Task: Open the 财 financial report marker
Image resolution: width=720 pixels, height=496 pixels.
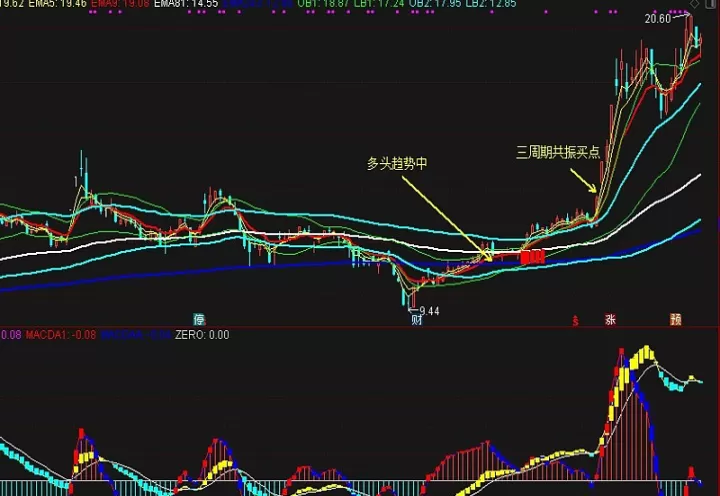Action: click(x=416, y=319)
